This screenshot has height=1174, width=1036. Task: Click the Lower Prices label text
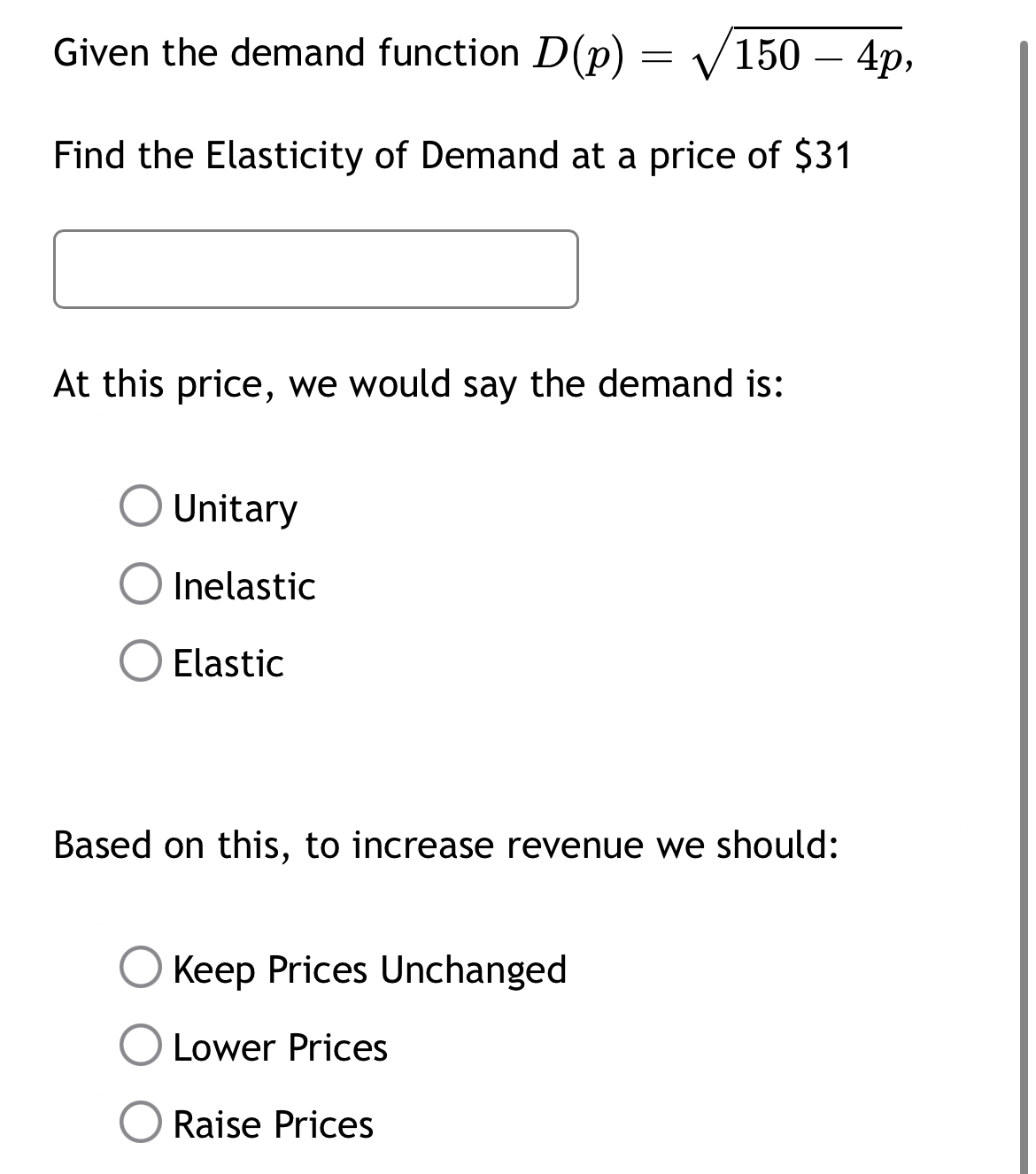tap(279, 1047)
